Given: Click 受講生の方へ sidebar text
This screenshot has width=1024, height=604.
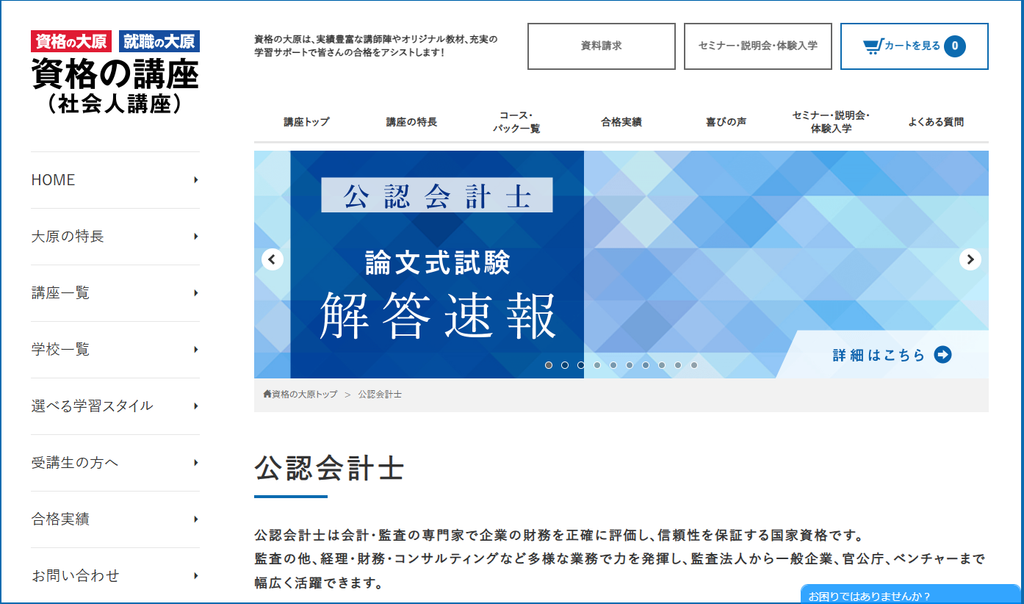Looking at the screenshot, I should [x=75, y=462].
